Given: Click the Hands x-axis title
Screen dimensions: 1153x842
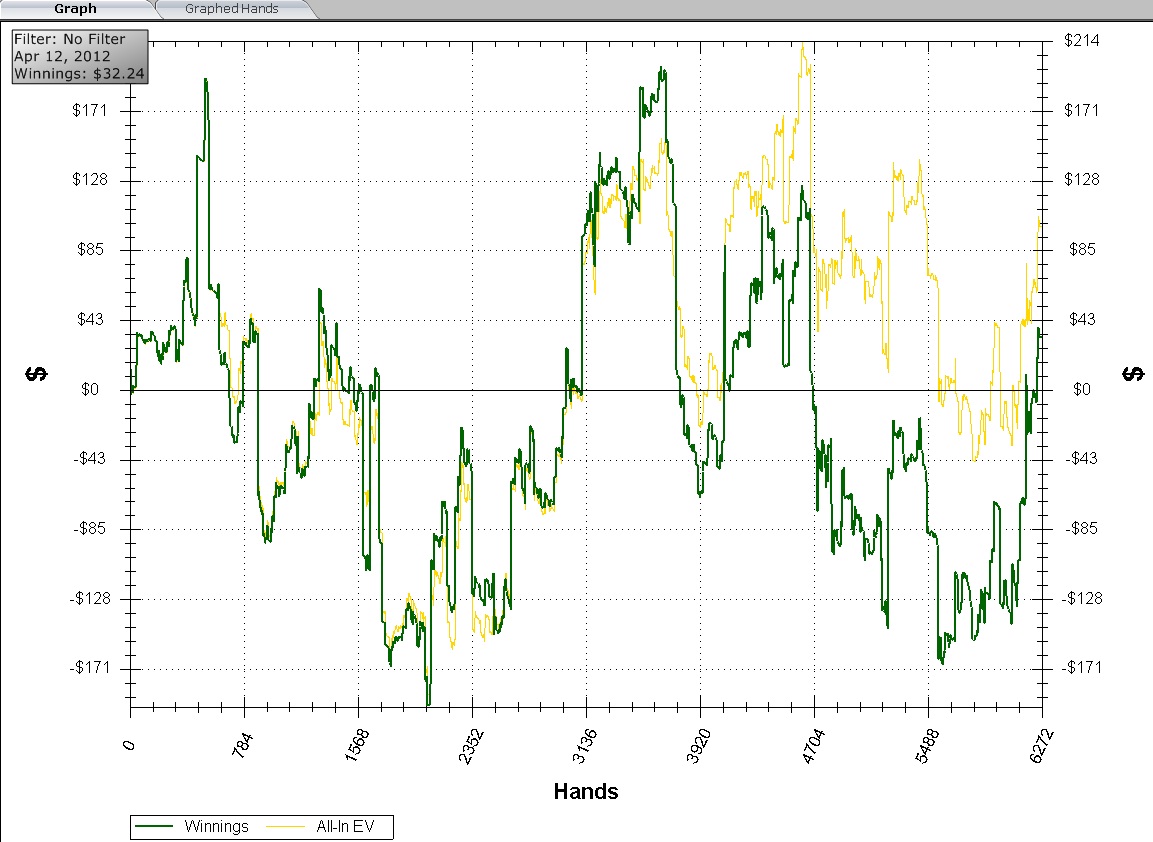Looking at the screenshot, I should coord(586,792).
